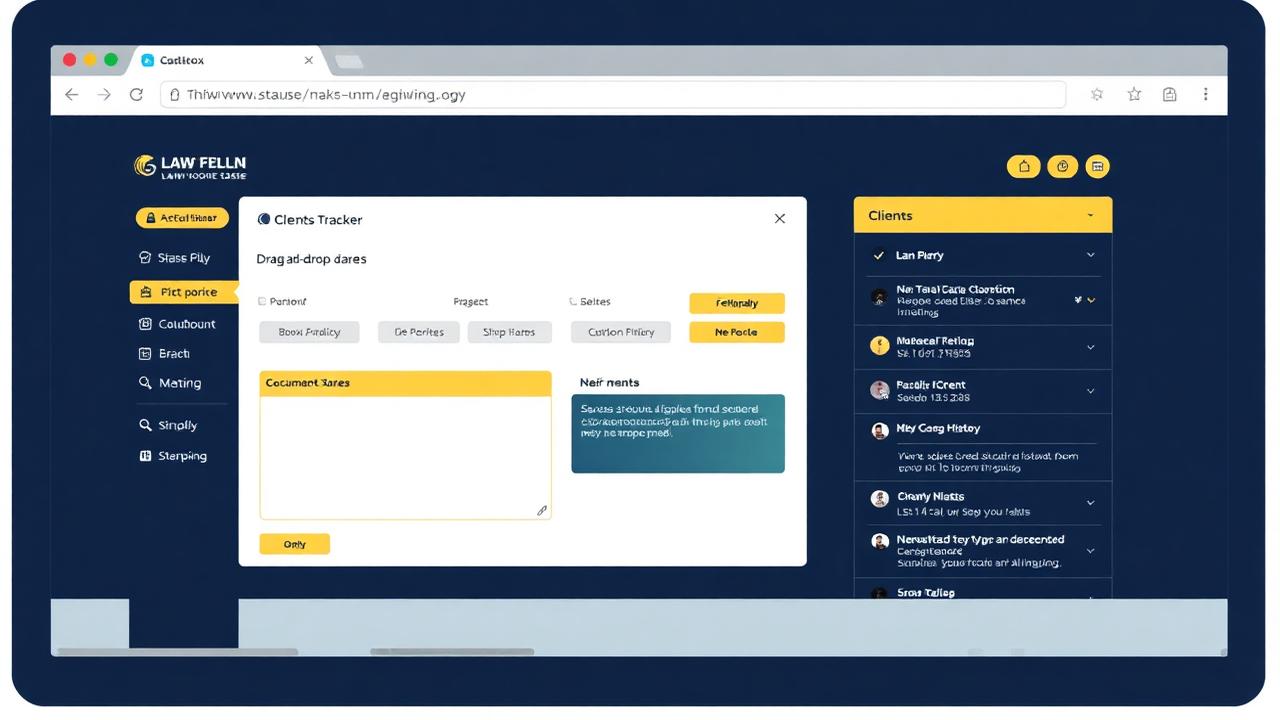Click the Boox Pardicy button
Image resolution: width=1280 pixels, height=720 pixels.
coord(309,332)
